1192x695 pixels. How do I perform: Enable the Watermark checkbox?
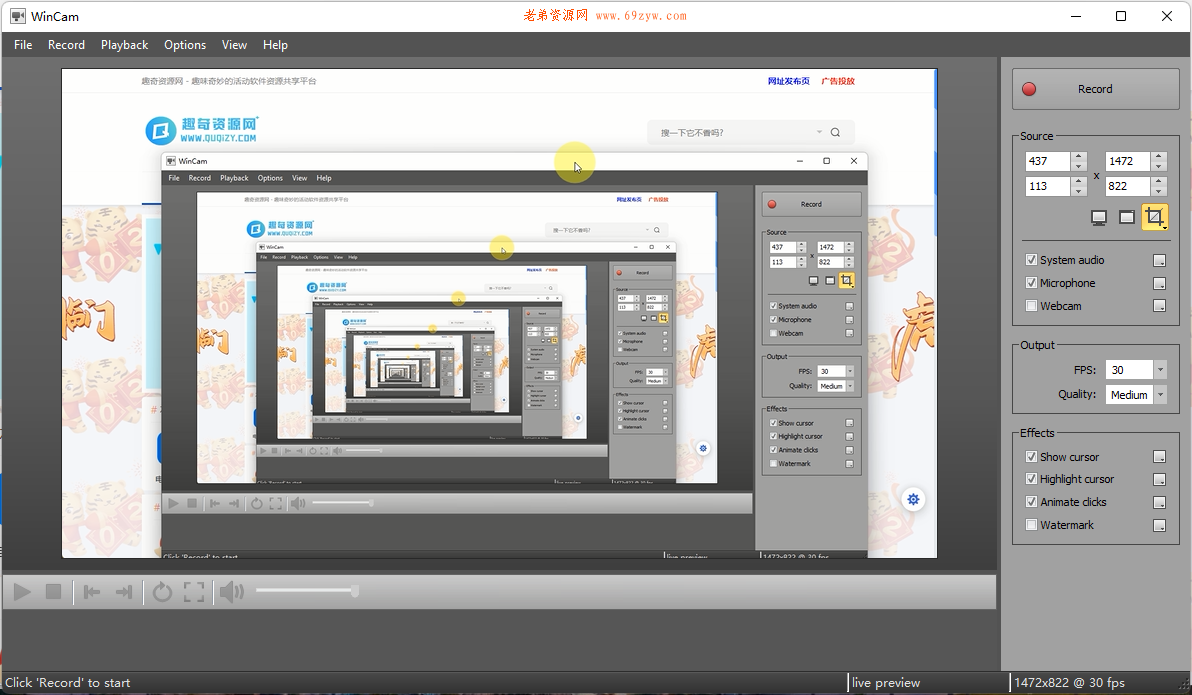coord(1031,525)
